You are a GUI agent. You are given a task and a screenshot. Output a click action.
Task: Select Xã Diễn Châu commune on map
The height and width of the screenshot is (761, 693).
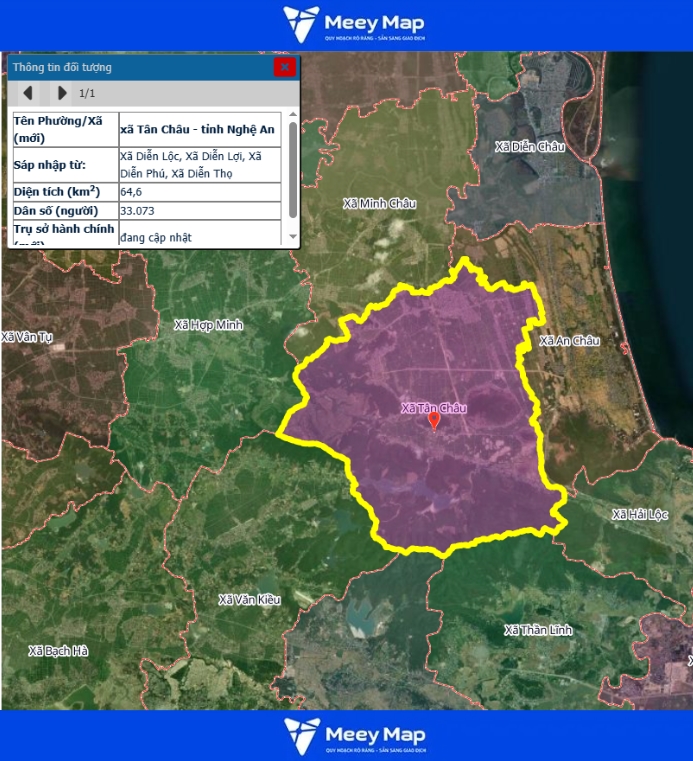[x=530, y=147]
